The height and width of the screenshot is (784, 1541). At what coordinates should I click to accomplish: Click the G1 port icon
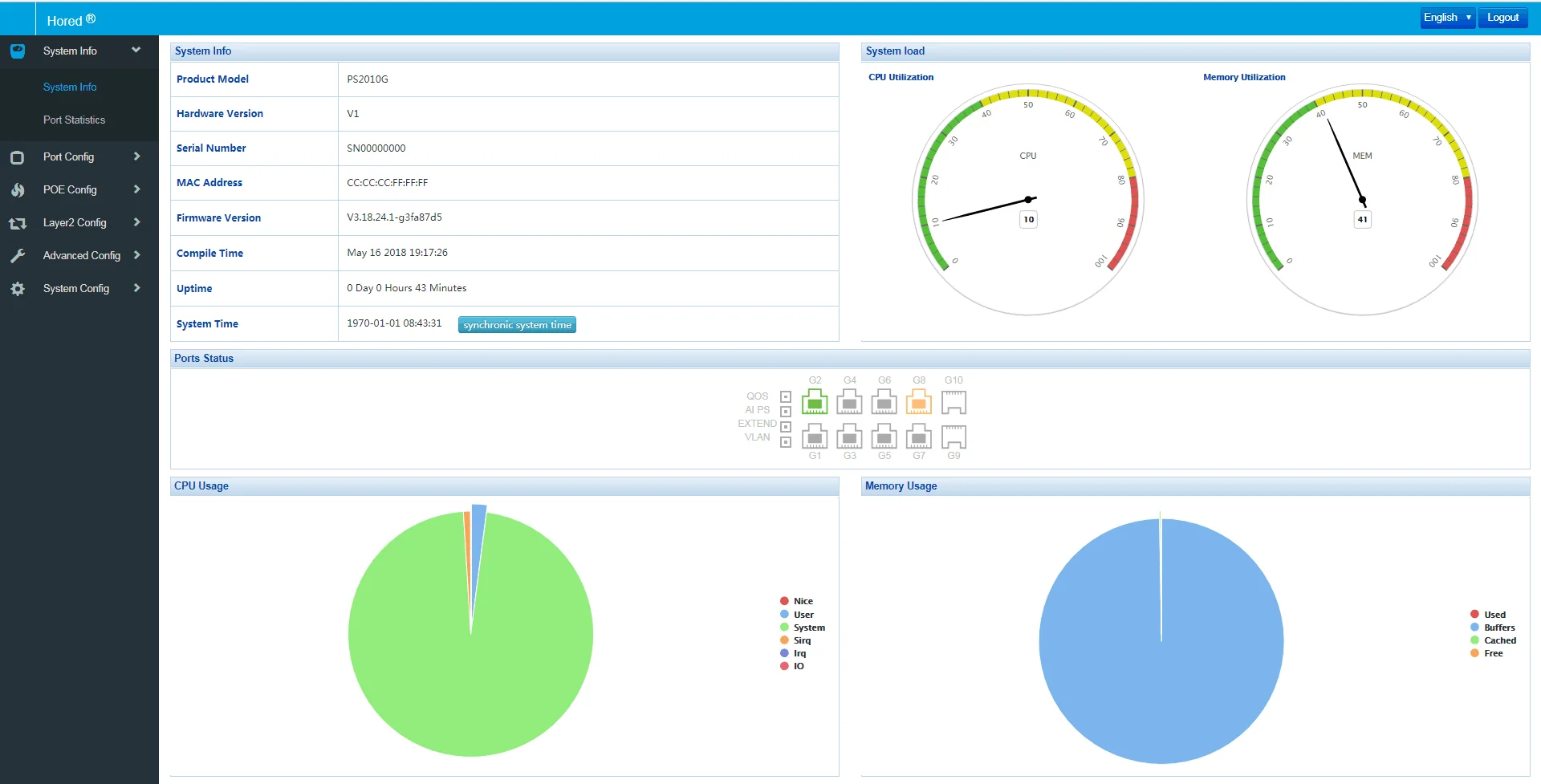tap(815, 437)
